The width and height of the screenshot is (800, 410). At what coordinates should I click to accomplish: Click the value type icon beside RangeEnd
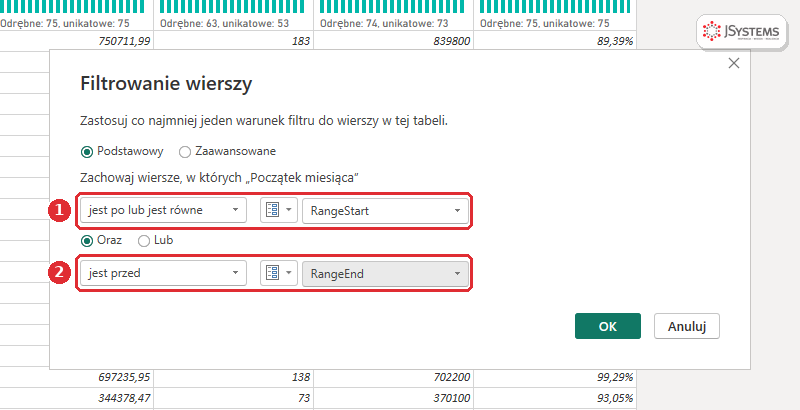click(279, 273)
